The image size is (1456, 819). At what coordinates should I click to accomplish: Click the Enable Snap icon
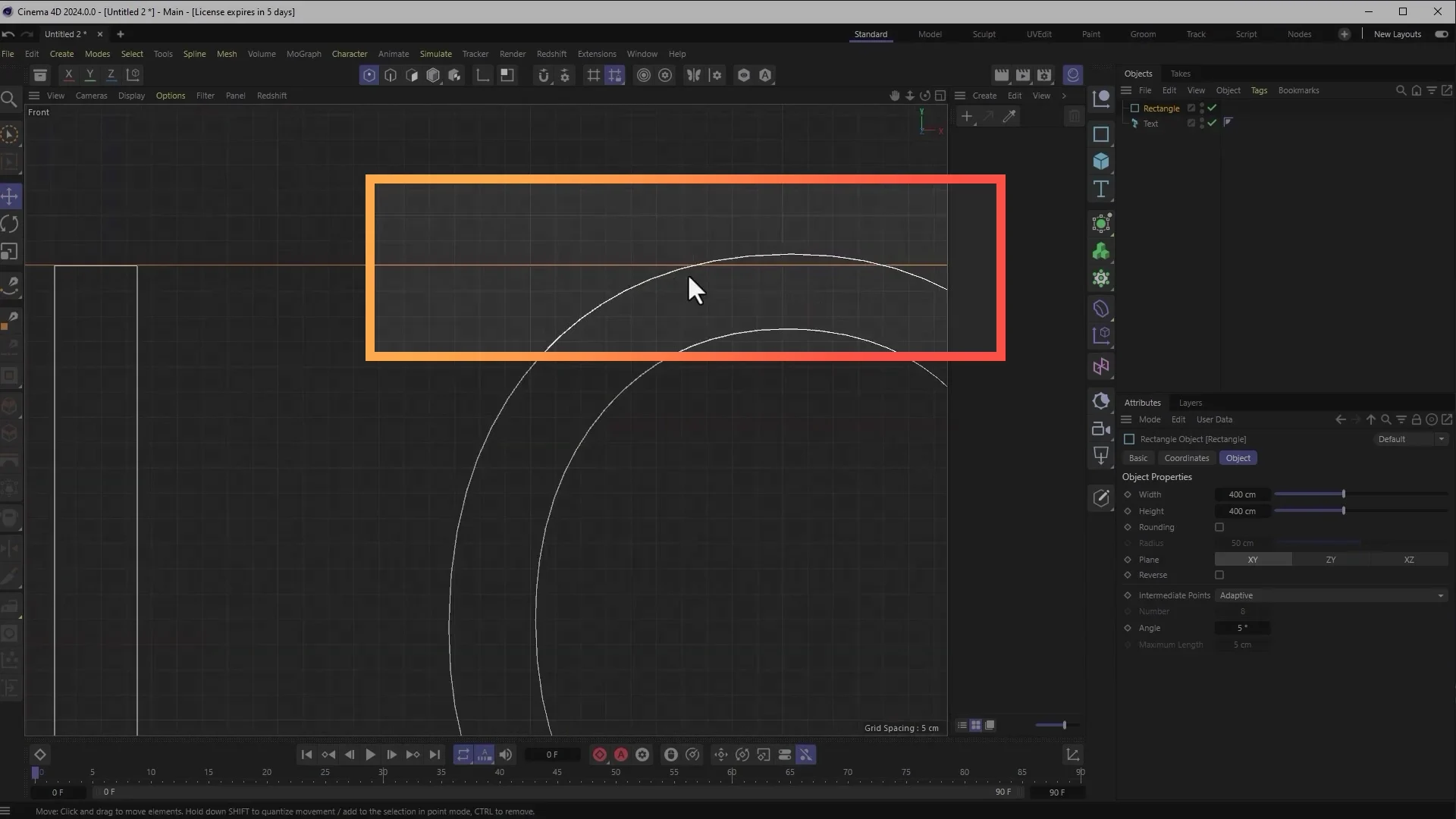pos(543,74)
